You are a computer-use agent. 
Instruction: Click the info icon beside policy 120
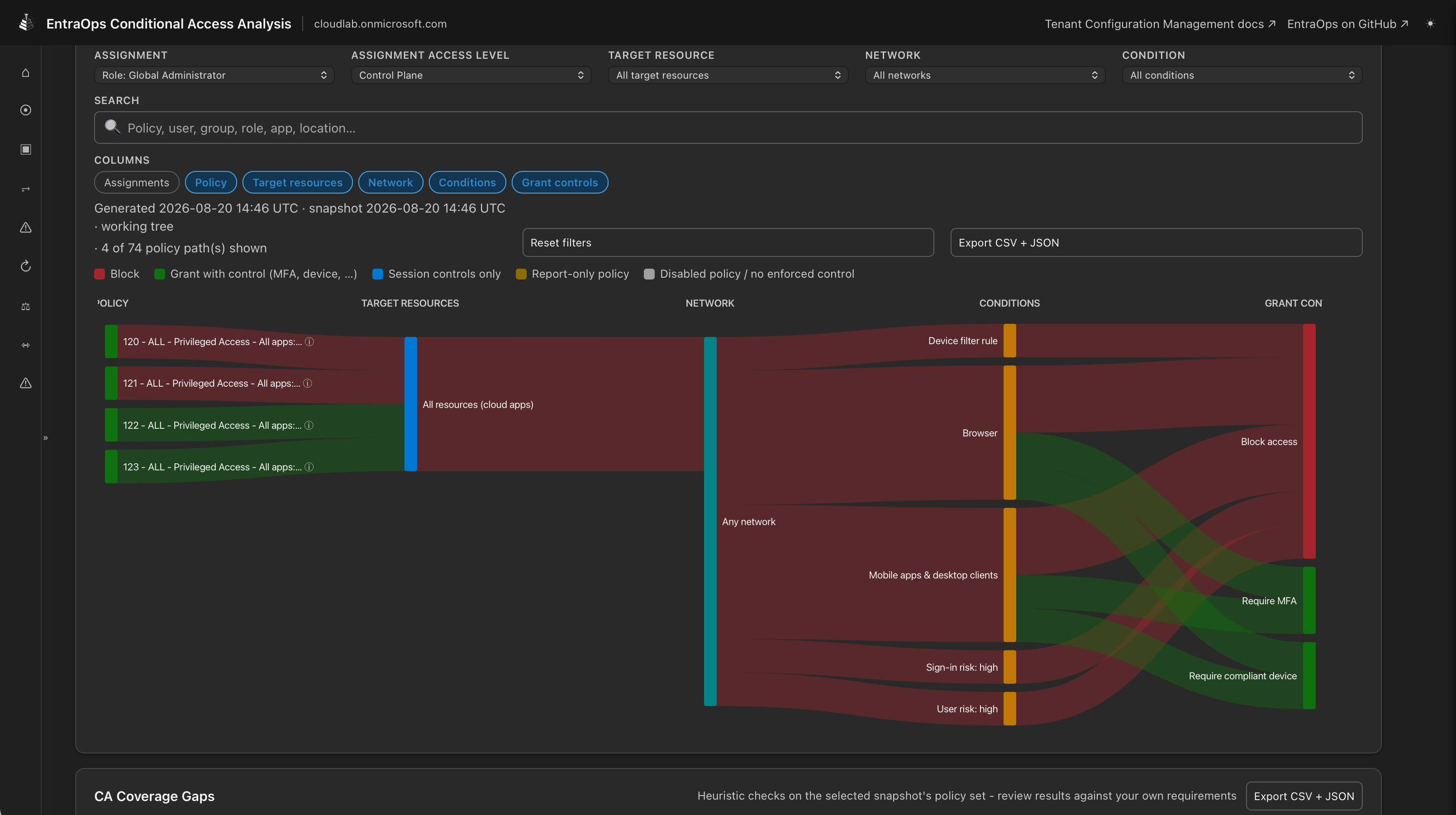pyautogui.click(x=309, y=341)
